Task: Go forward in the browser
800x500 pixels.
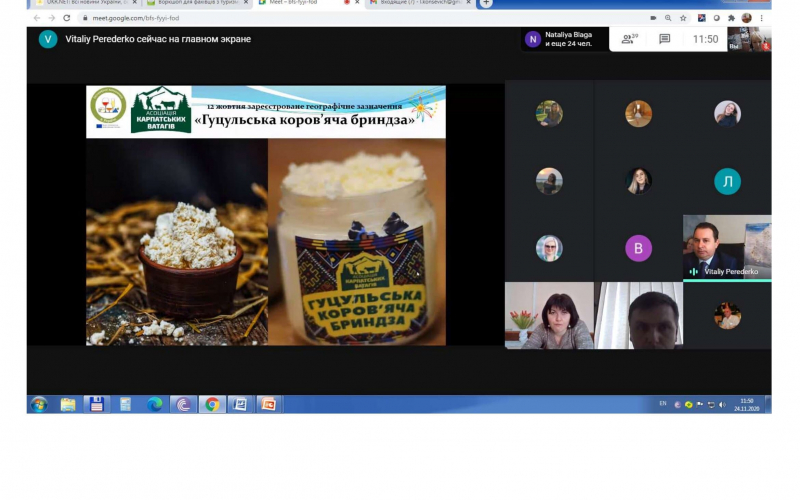Action: 52,18
